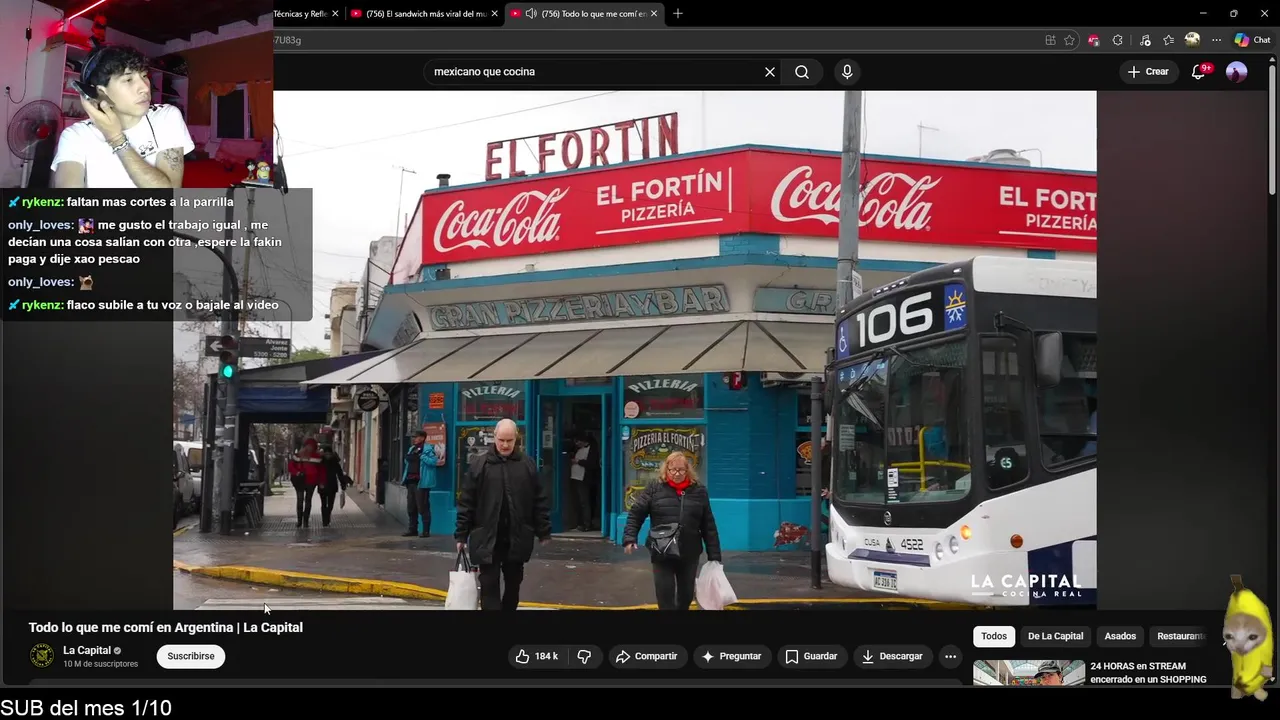The image size is (1280, 720).
Task: Start voice search with microphone icon
Action: pyautogui.click(x=847, y=72)
